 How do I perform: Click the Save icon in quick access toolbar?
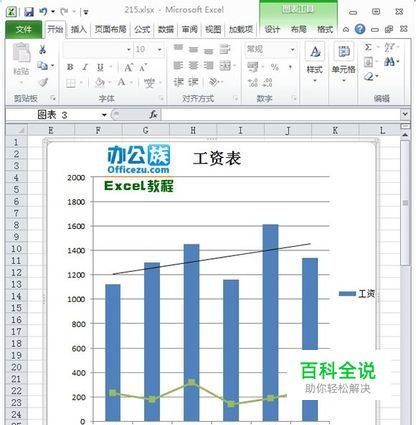coord(29,12)
